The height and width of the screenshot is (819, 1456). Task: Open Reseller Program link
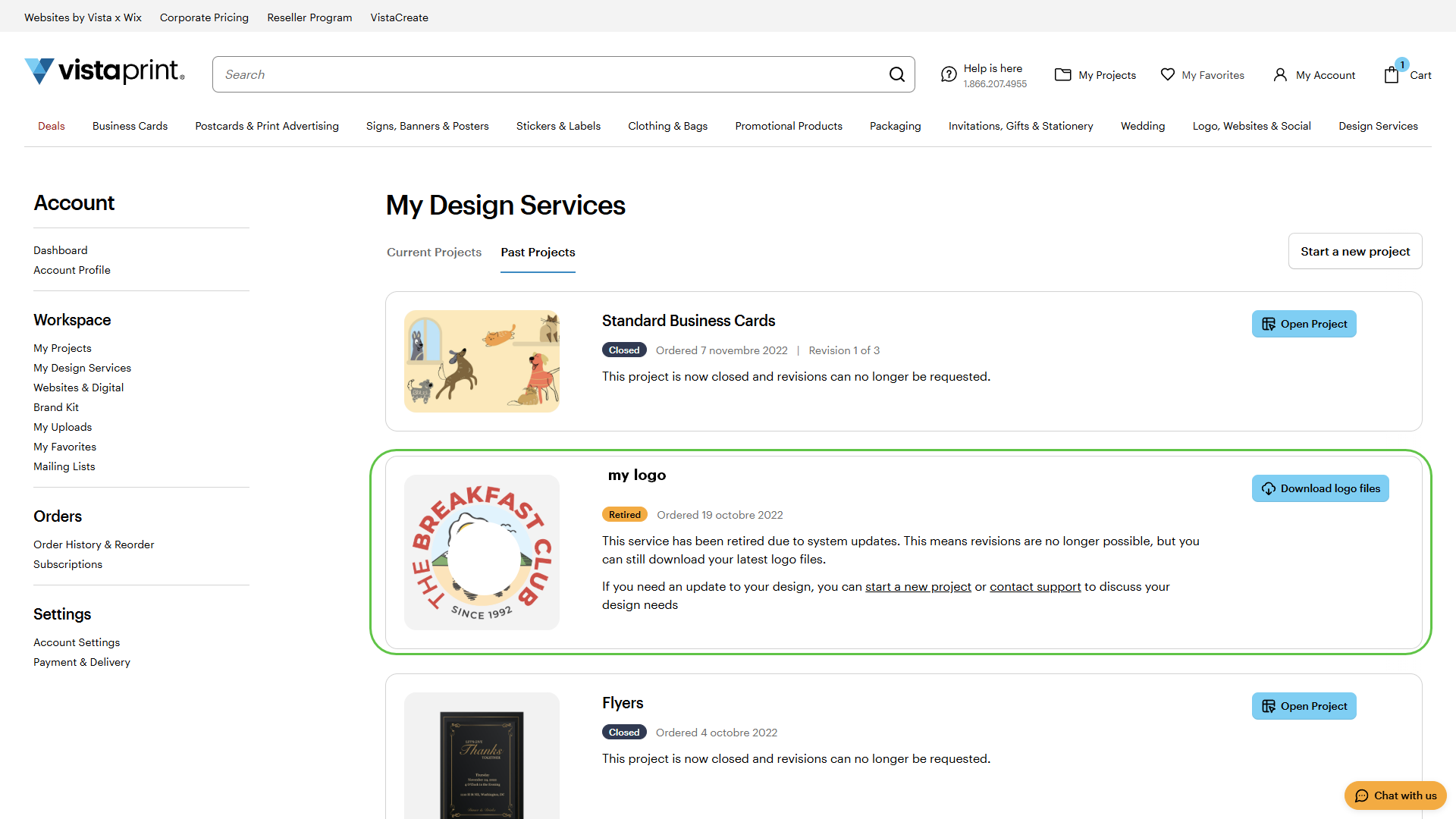click(x=309, y=17)
